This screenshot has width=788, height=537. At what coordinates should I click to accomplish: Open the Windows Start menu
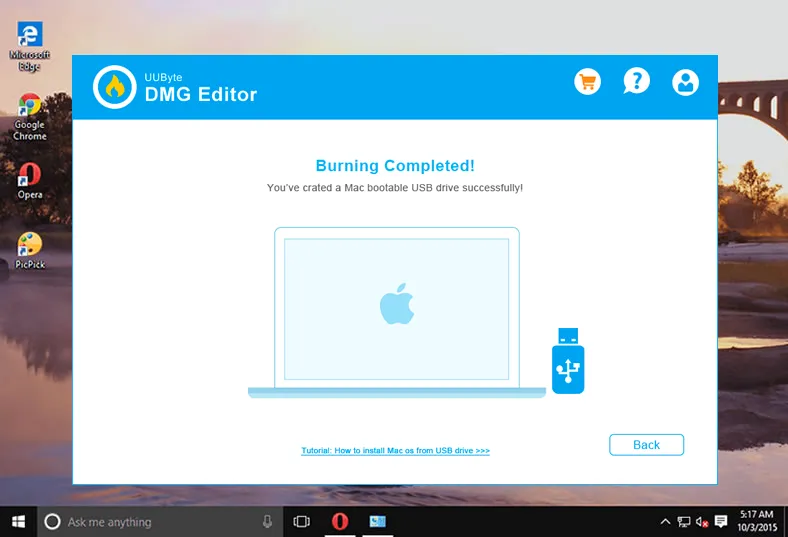pos(19,521)
